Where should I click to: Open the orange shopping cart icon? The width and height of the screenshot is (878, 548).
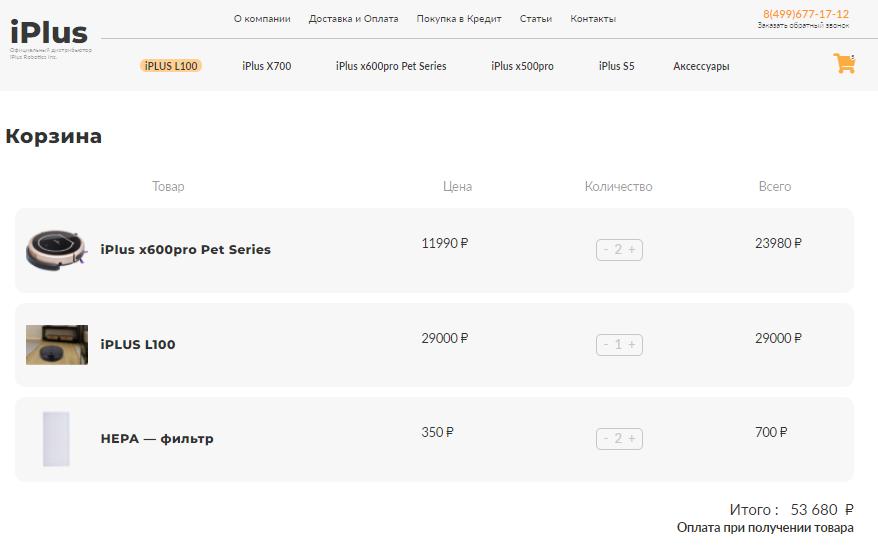844,63
